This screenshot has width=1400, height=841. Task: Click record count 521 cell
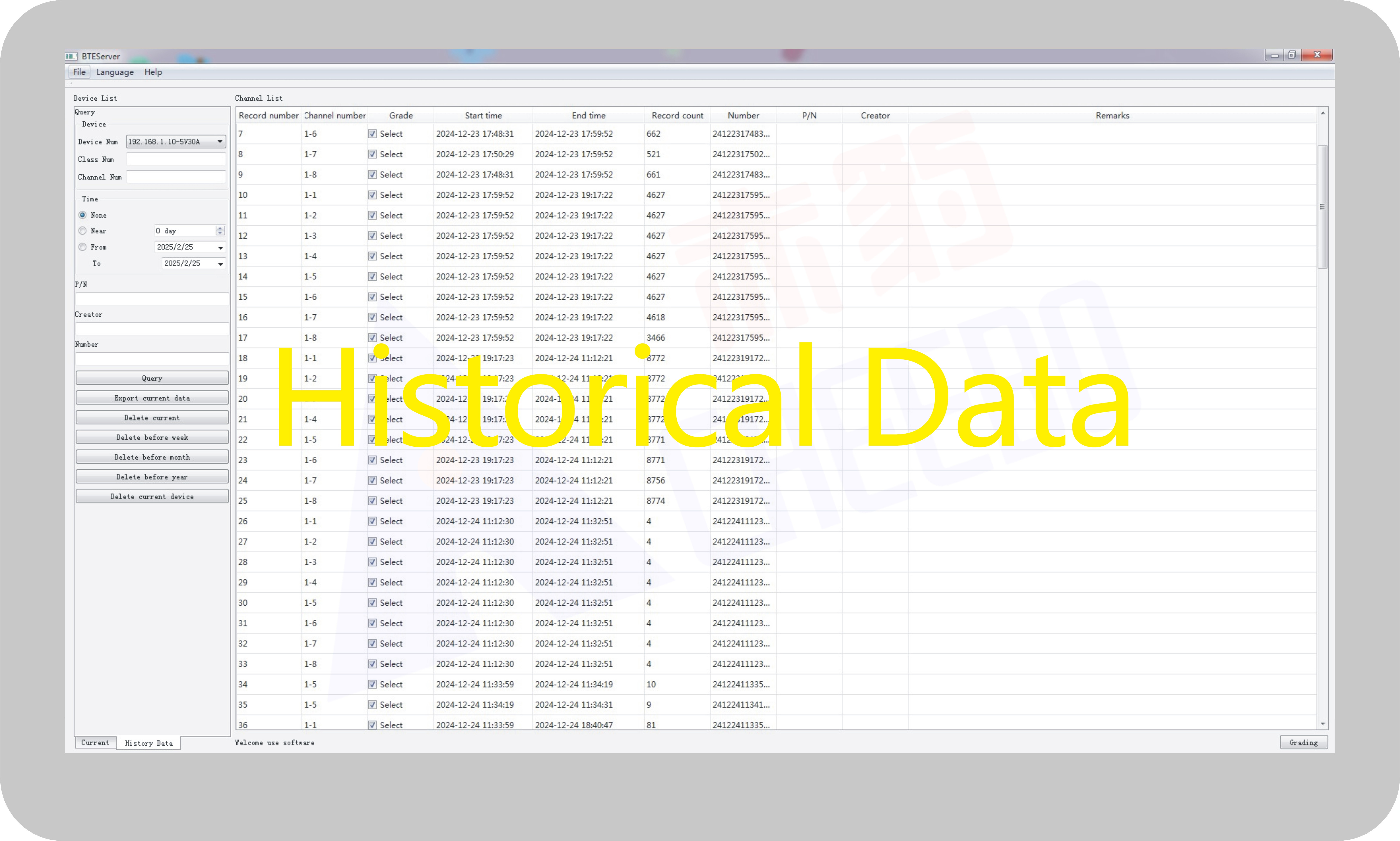tap(677, 154)
